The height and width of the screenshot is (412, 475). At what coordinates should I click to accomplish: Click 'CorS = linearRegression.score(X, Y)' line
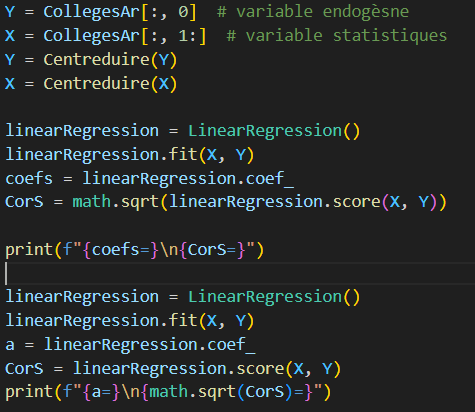coord(173,369)
